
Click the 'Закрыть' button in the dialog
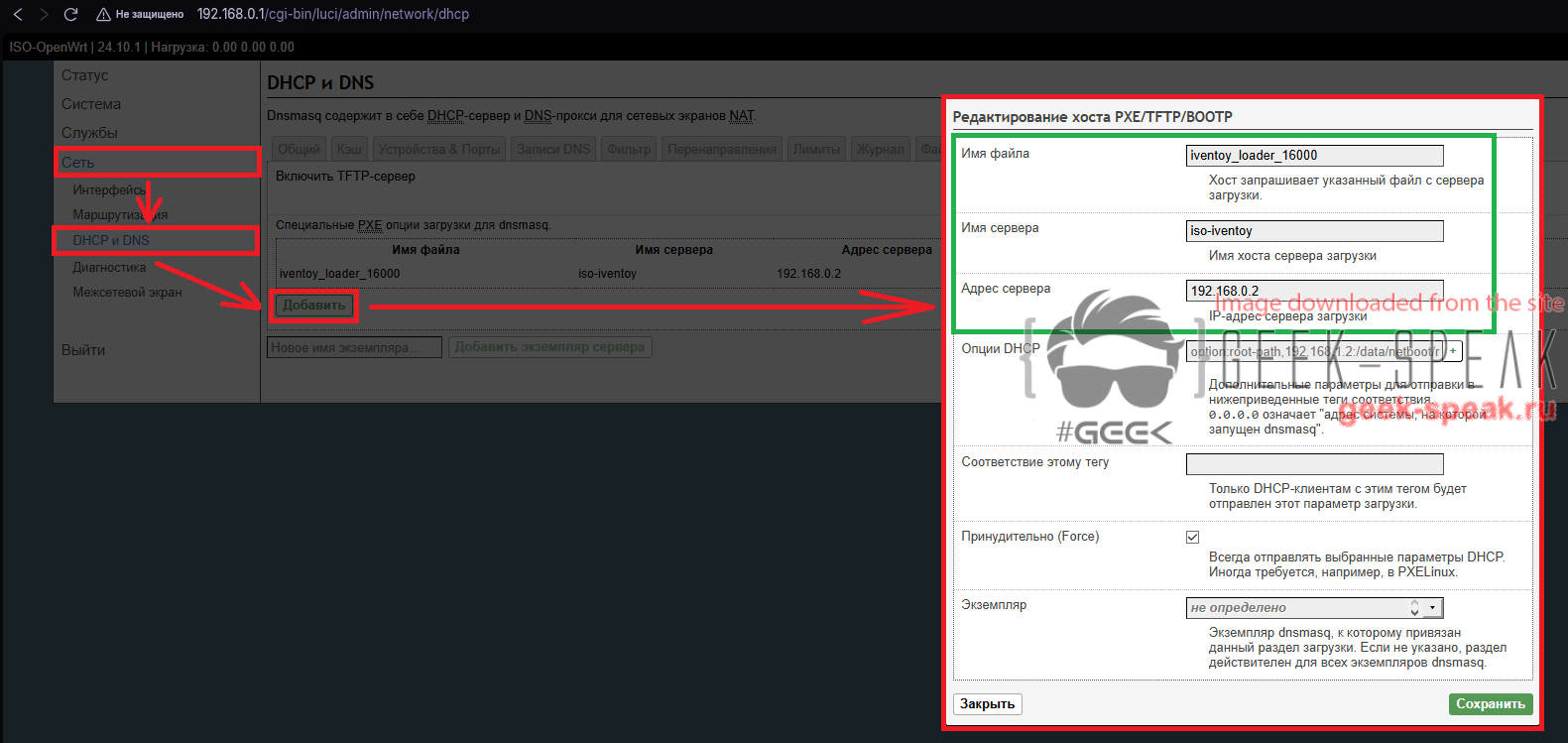(987, 703)
